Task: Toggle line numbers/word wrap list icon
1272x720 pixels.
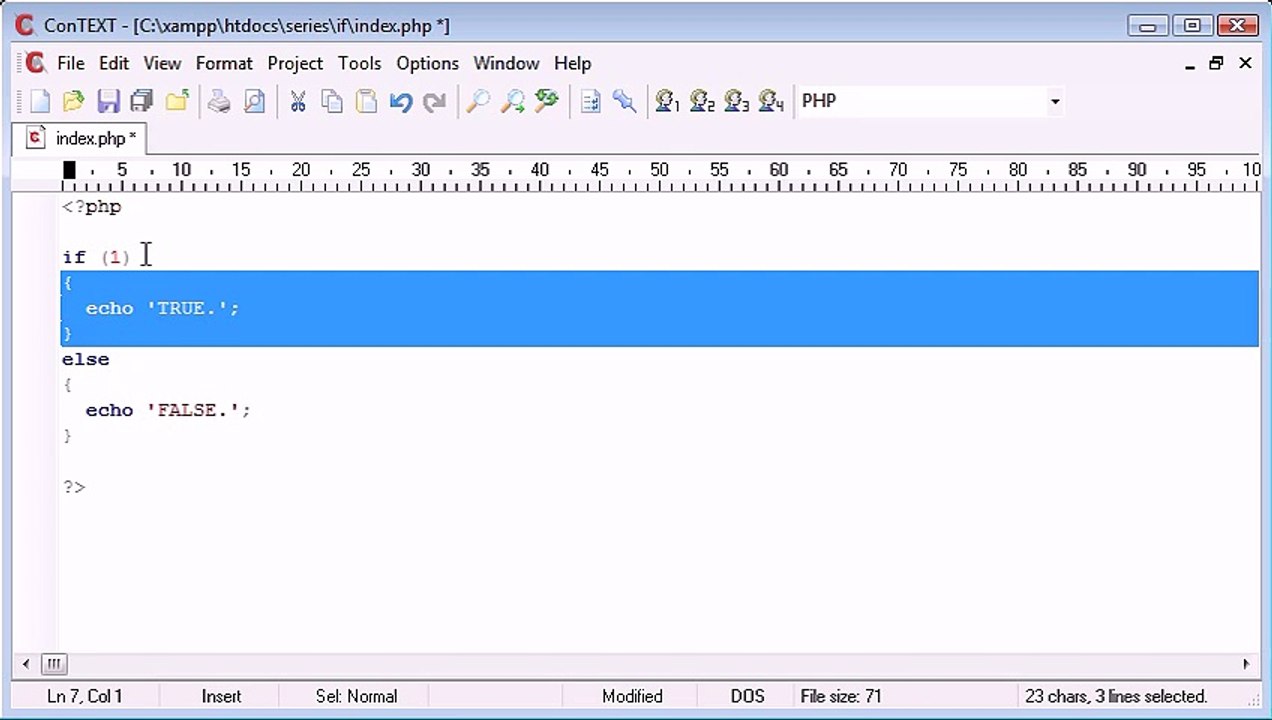Action: click(590, 101)
